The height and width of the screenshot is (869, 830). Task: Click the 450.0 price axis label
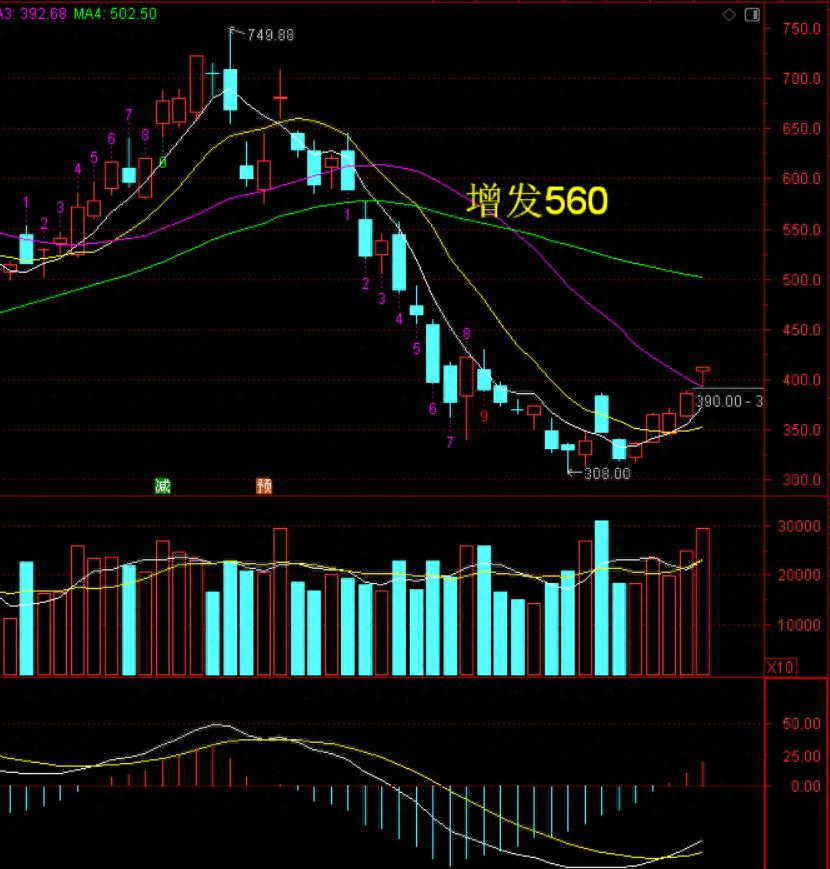801,330
